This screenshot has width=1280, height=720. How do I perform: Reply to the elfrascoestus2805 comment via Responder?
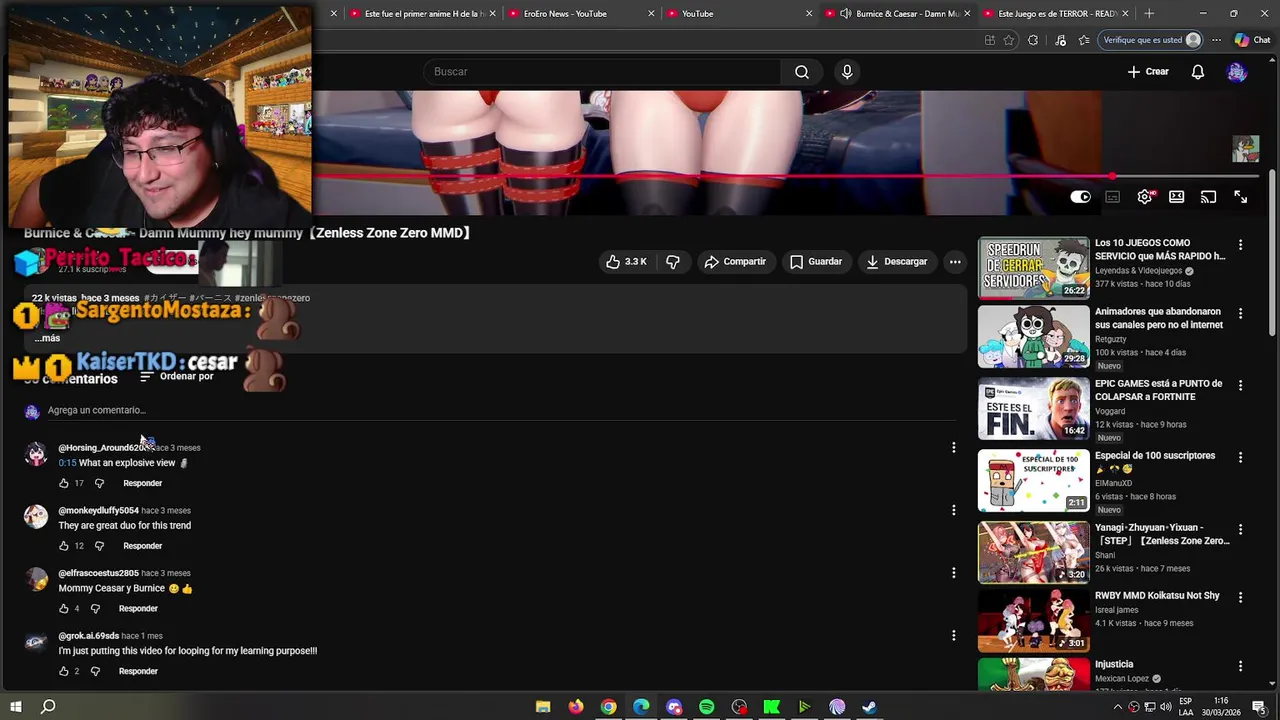(x=138, y=609)
